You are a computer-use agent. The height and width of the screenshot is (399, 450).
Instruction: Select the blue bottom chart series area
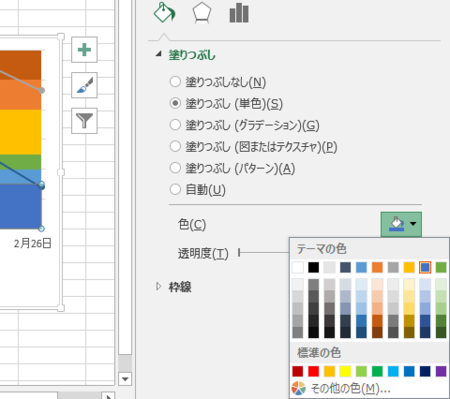[x=20, y=207]
